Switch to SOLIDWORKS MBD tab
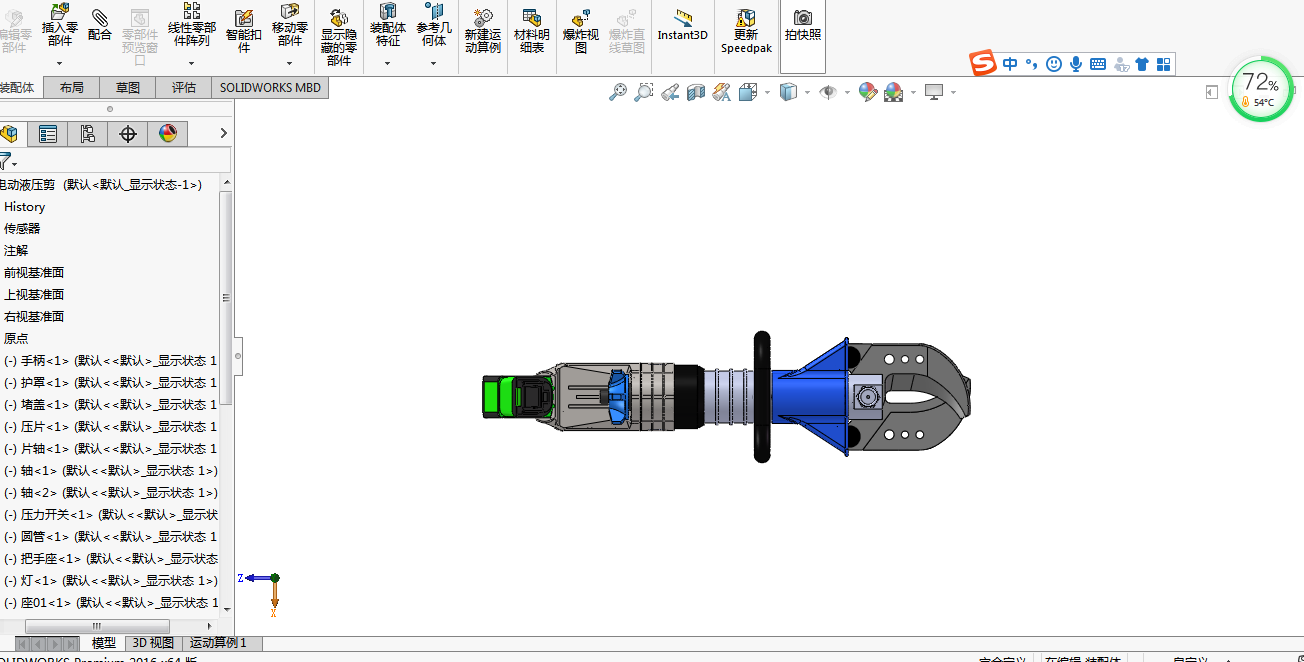Screen dimensions: 1304x662 coord(270,88)
